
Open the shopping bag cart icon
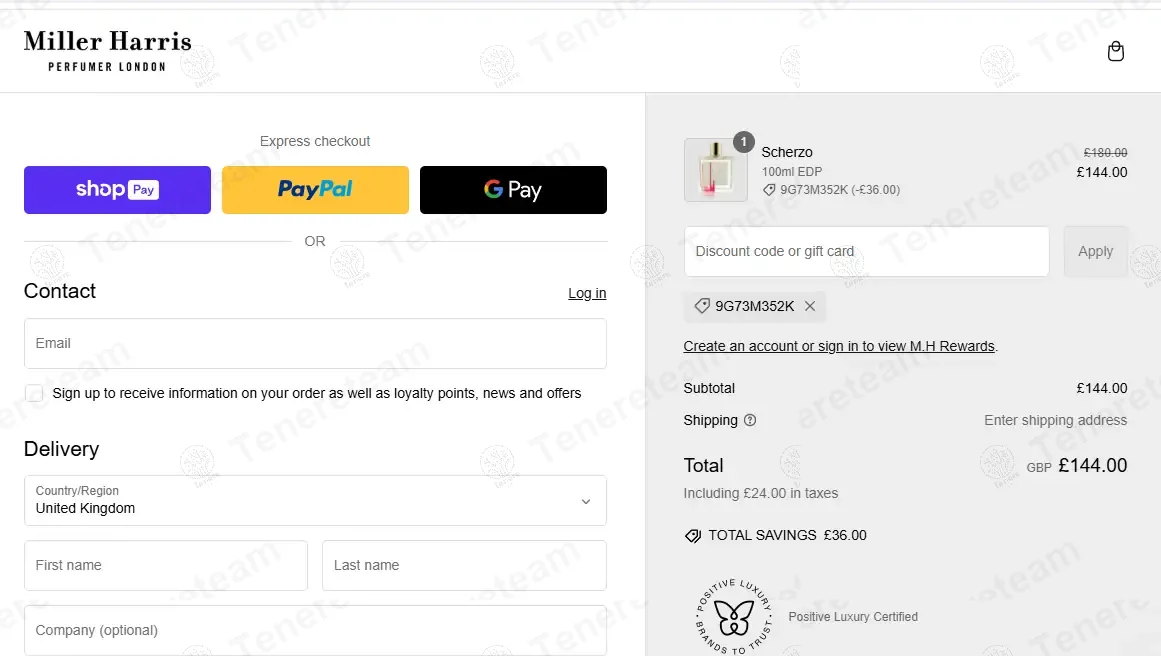click(x=1116, y=52)
